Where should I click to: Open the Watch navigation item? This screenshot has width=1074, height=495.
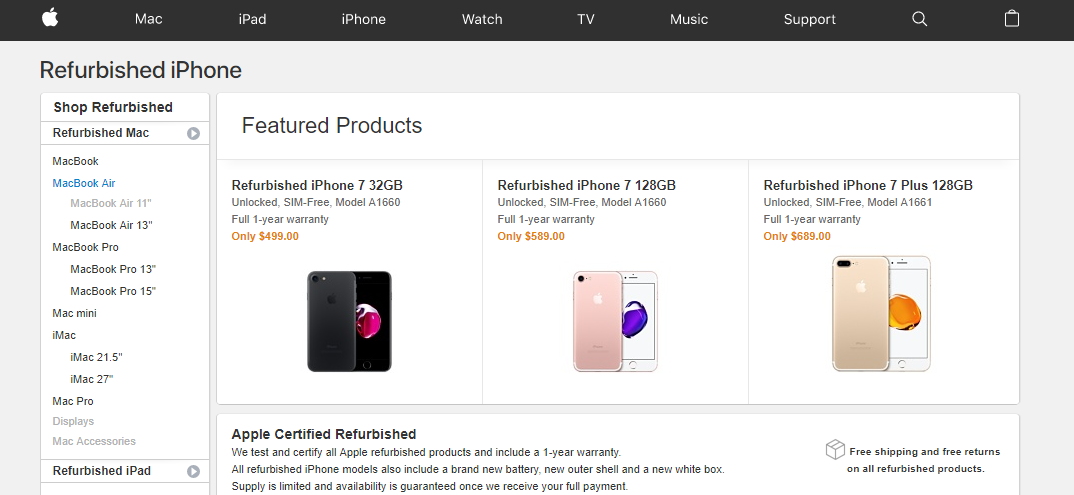pos(482,19)
